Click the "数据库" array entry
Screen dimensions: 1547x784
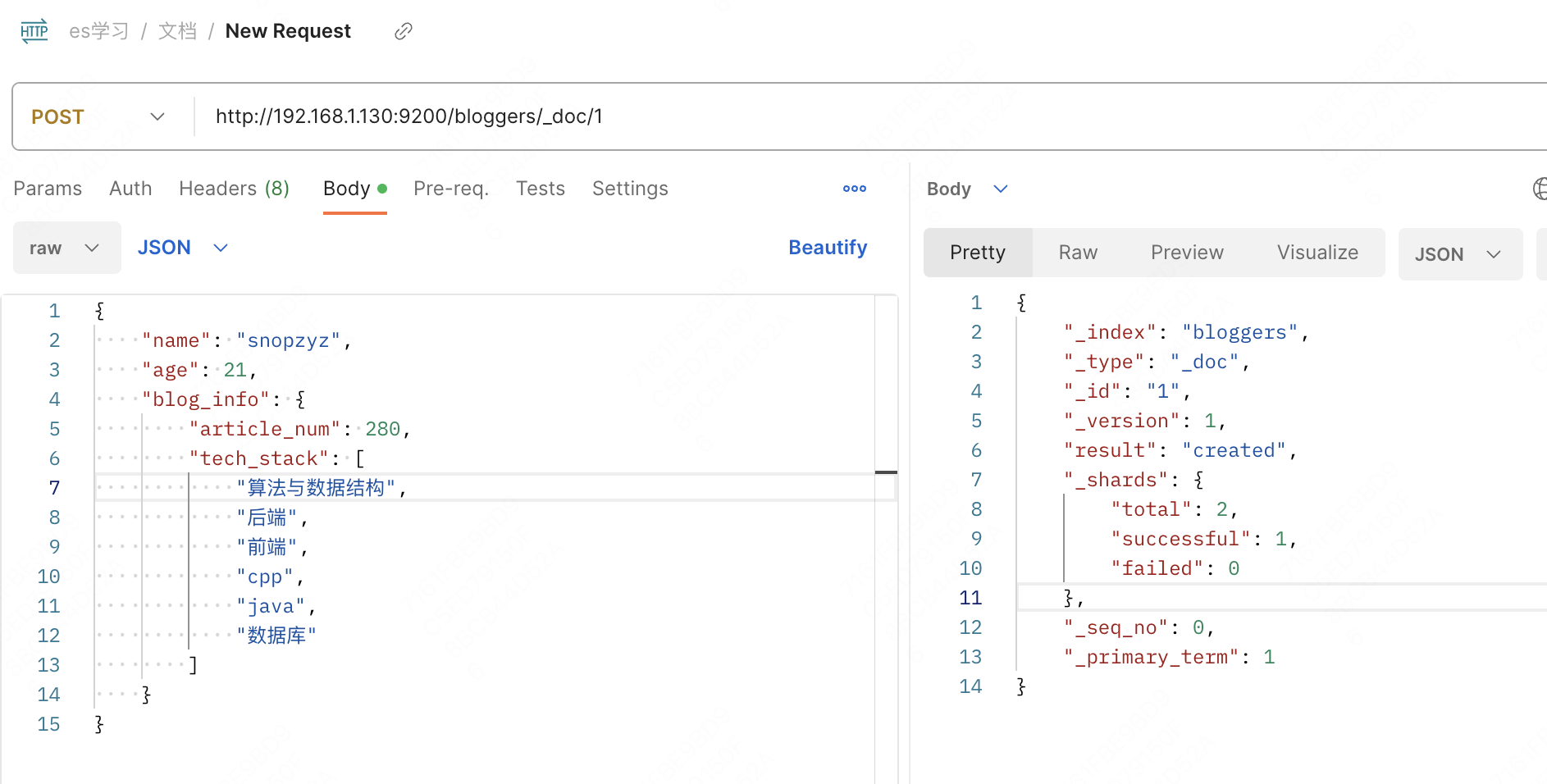pyautogui.click(x=276, y=636)
